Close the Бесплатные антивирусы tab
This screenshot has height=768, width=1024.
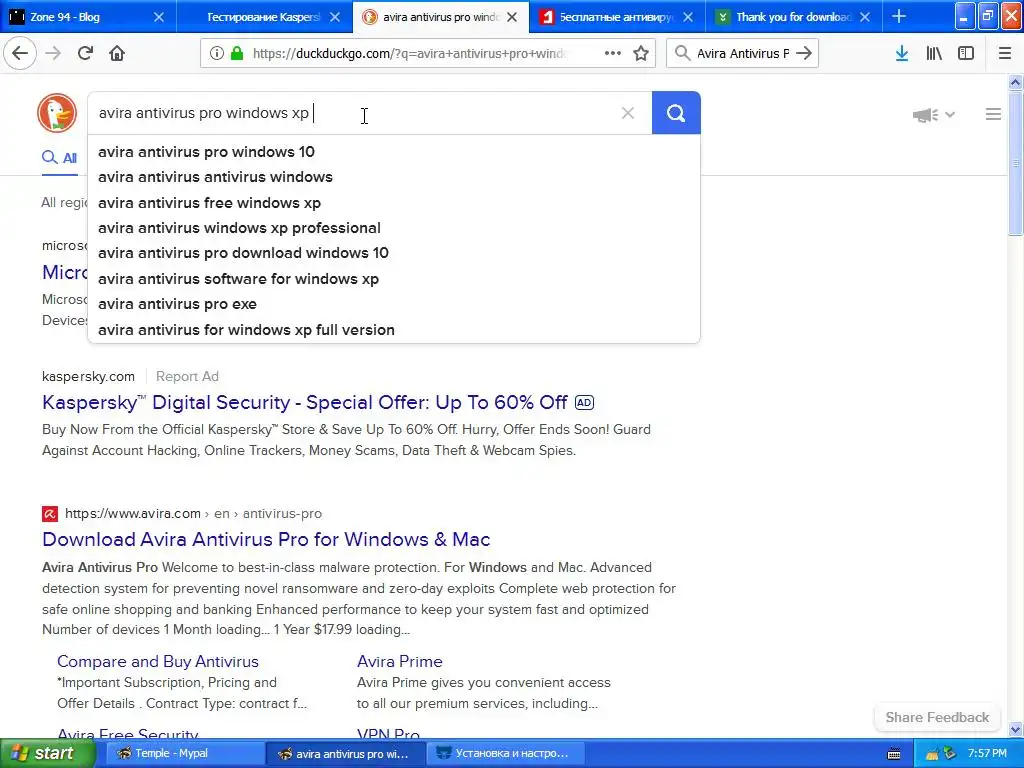click(688, 17)
